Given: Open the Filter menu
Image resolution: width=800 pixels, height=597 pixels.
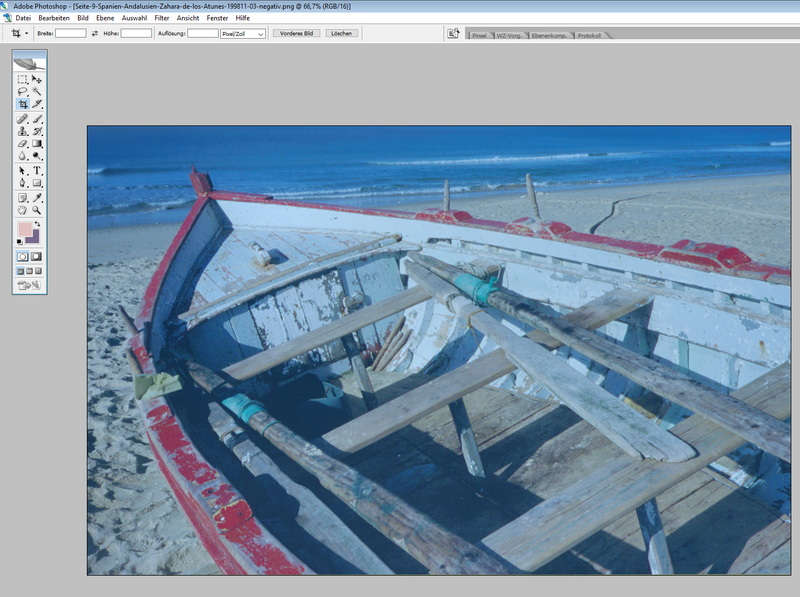Looking at the screenshot, I should coord(162,18).
